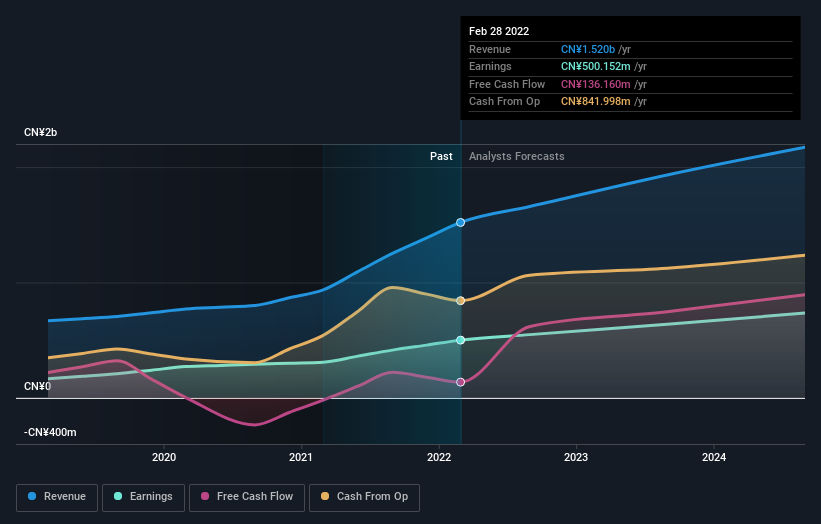
Task: Click the CN¥2b y-axis label
Action: 40,132
